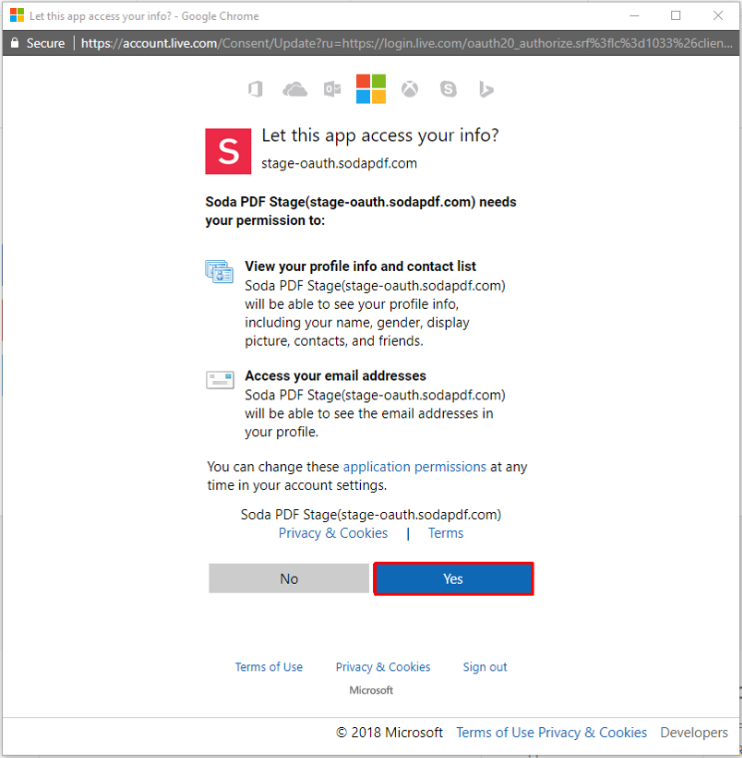
Task: Click the Microsoft logo in the Chrome title bar
Action: pyautogui.click(x=17, y=15)
